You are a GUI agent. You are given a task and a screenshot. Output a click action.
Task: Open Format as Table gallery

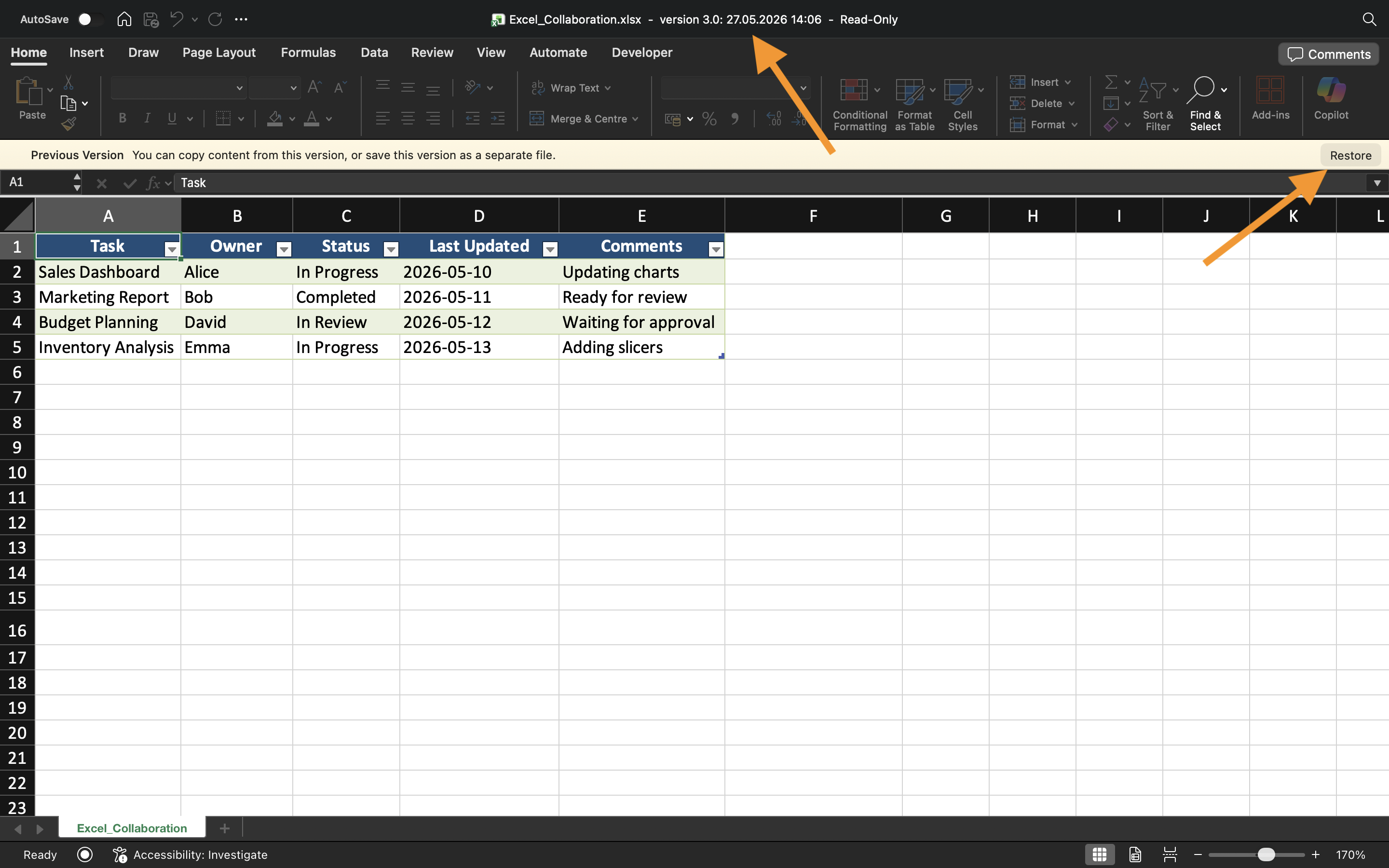[x=914, y=104]
